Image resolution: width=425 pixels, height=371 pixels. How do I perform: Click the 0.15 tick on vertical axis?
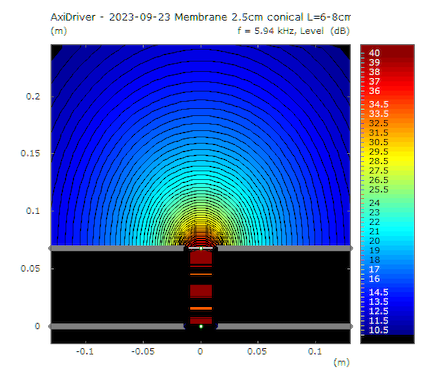30,154
